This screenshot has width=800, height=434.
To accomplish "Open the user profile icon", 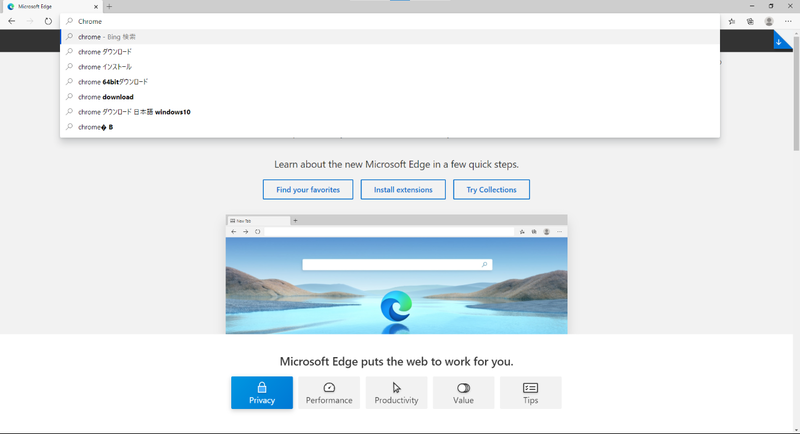I will pos(769,21).
